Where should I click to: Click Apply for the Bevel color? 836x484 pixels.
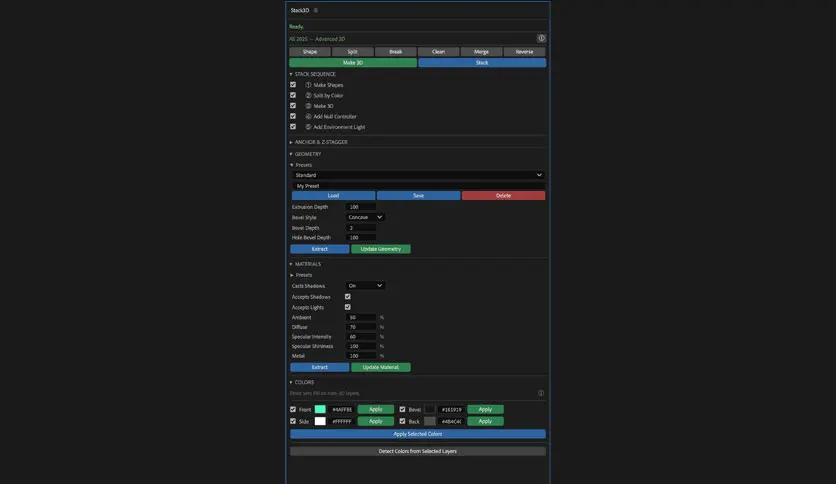[x=485, y=409]
